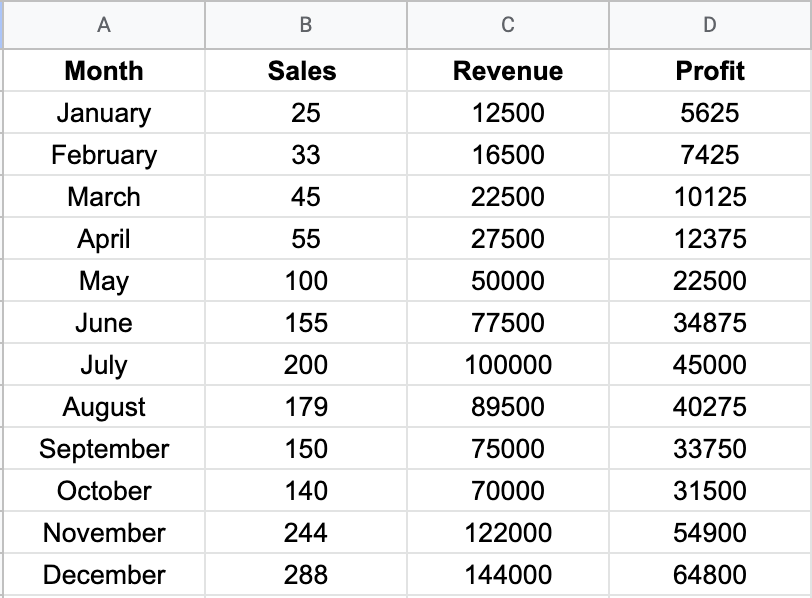The width and height of the screenshot is (812, 598).
Task: Select column A header
Action: pyautogui.click(x=104, y=25)
